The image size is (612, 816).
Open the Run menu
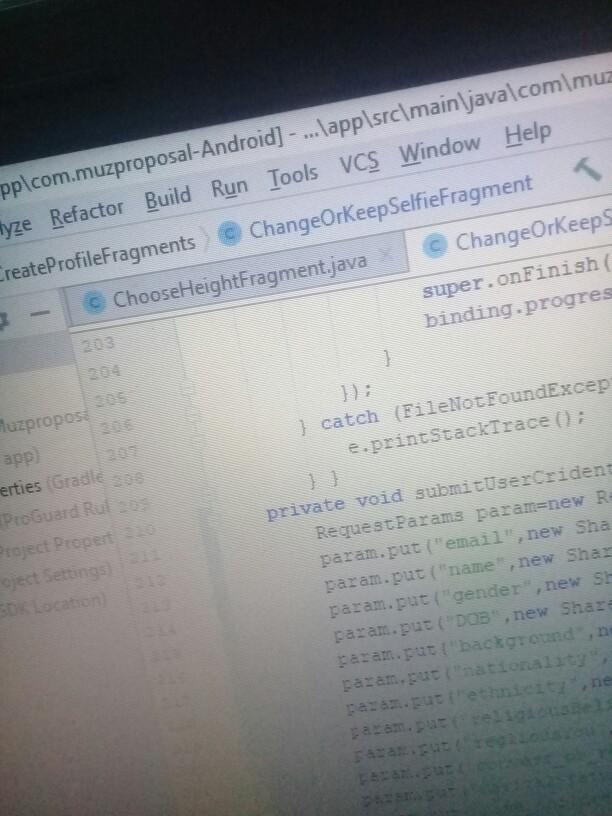229,187
